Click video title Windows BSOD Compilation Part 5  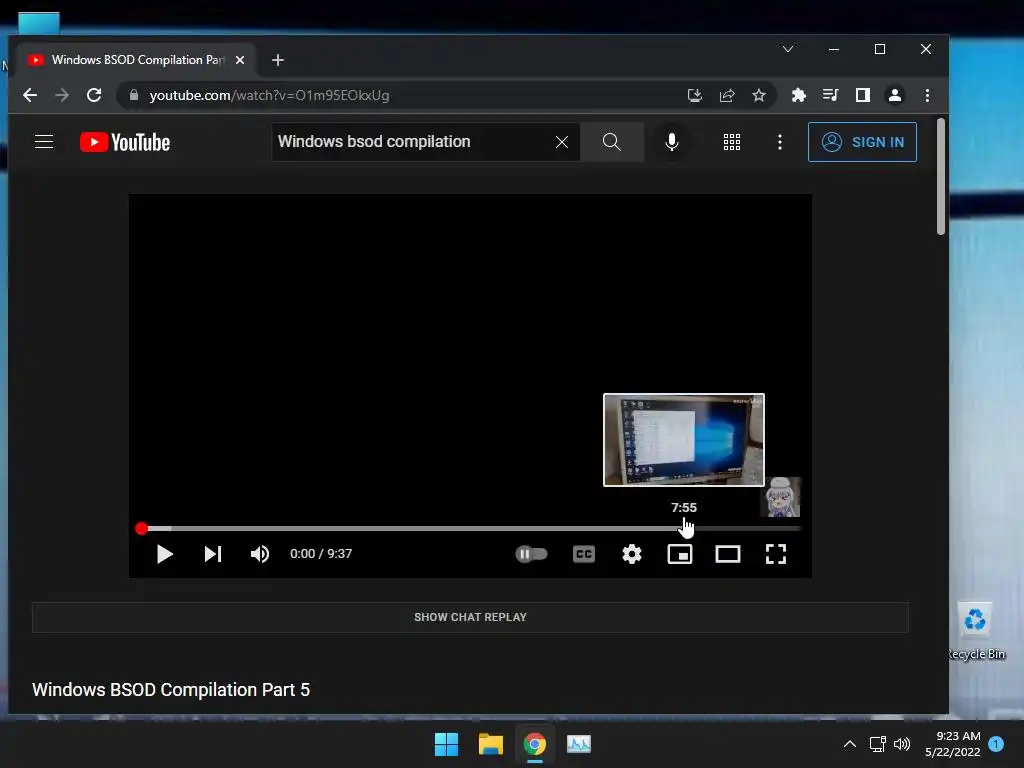coord(171,690)
